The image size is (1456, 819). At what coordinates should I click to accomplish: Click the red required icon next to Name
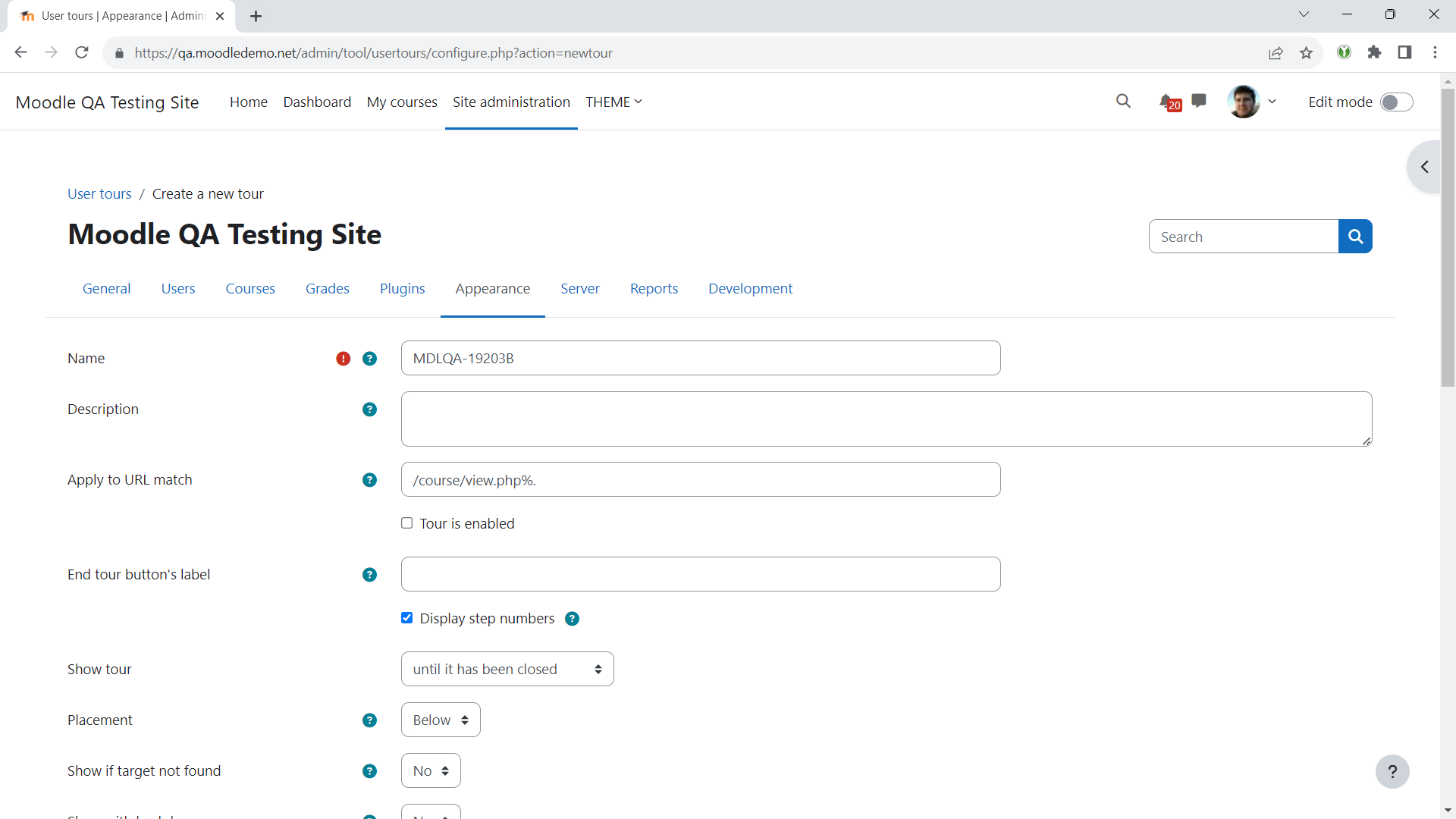click(344, 359)
